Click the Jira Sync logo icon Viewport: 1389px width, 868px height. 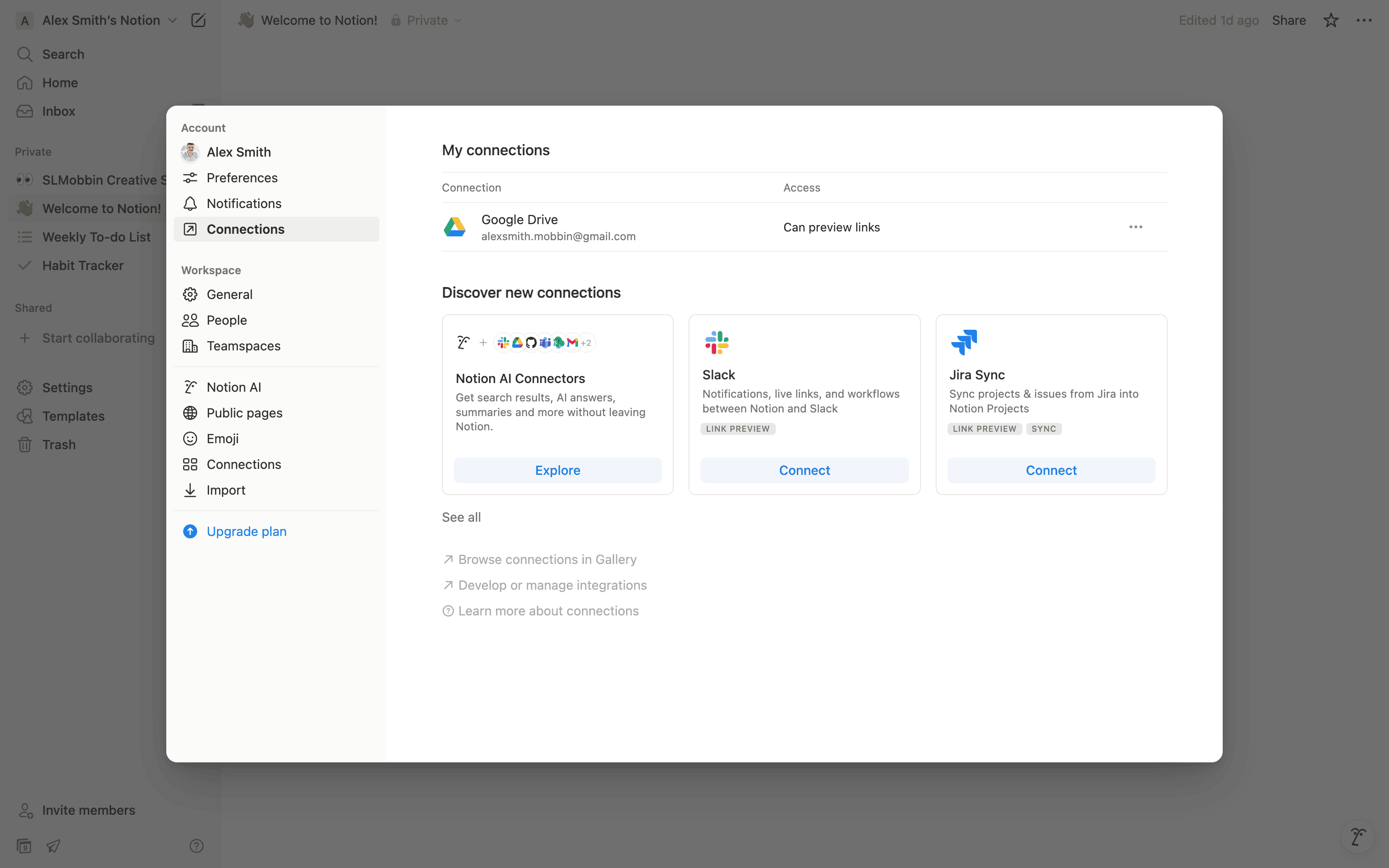(964, 342)
